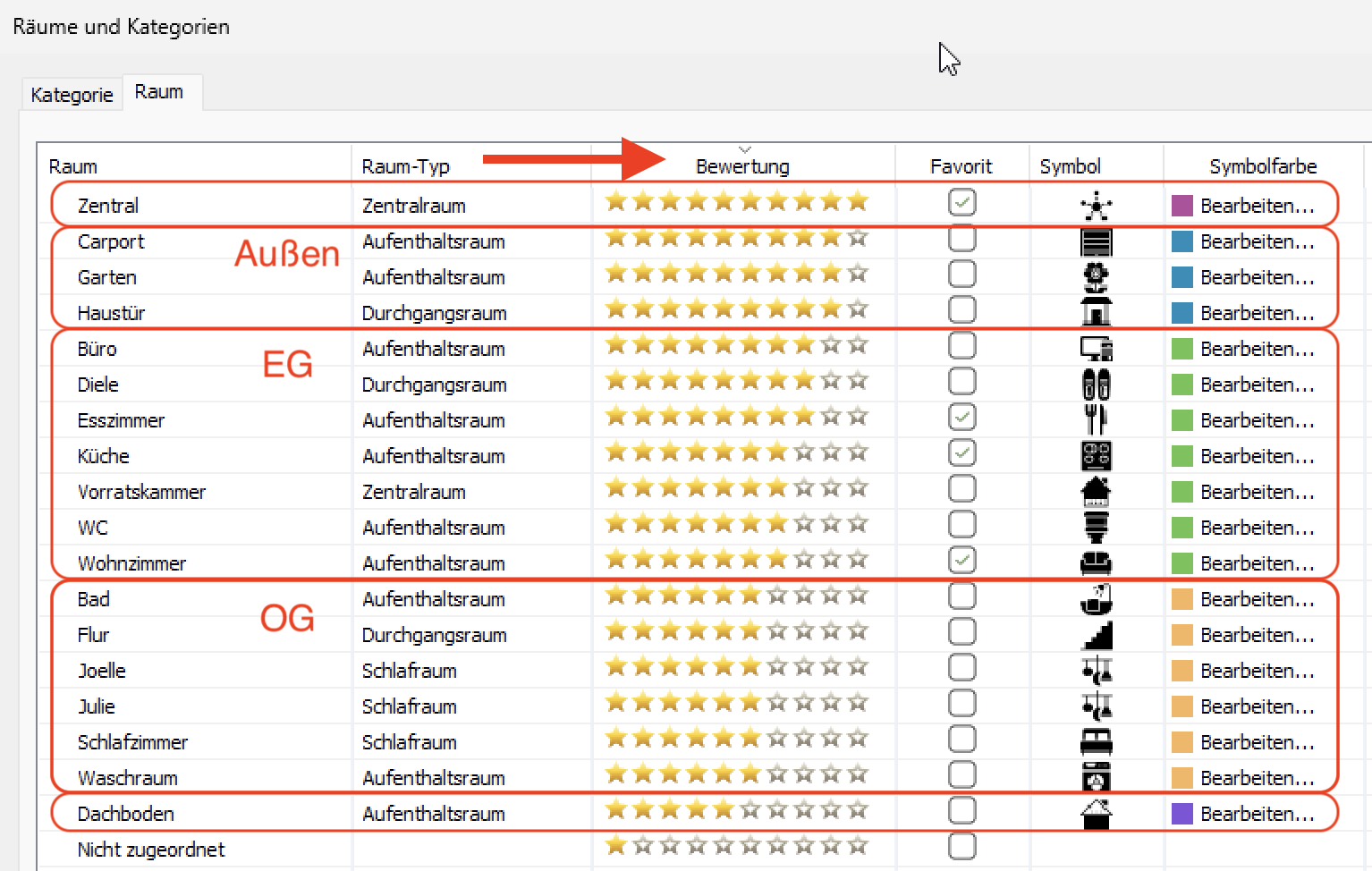The height and width of the screenshot is (871, 1372).
Task: Uncheck the Favorit checkbox for Zentral
Action: pos(962,203)
